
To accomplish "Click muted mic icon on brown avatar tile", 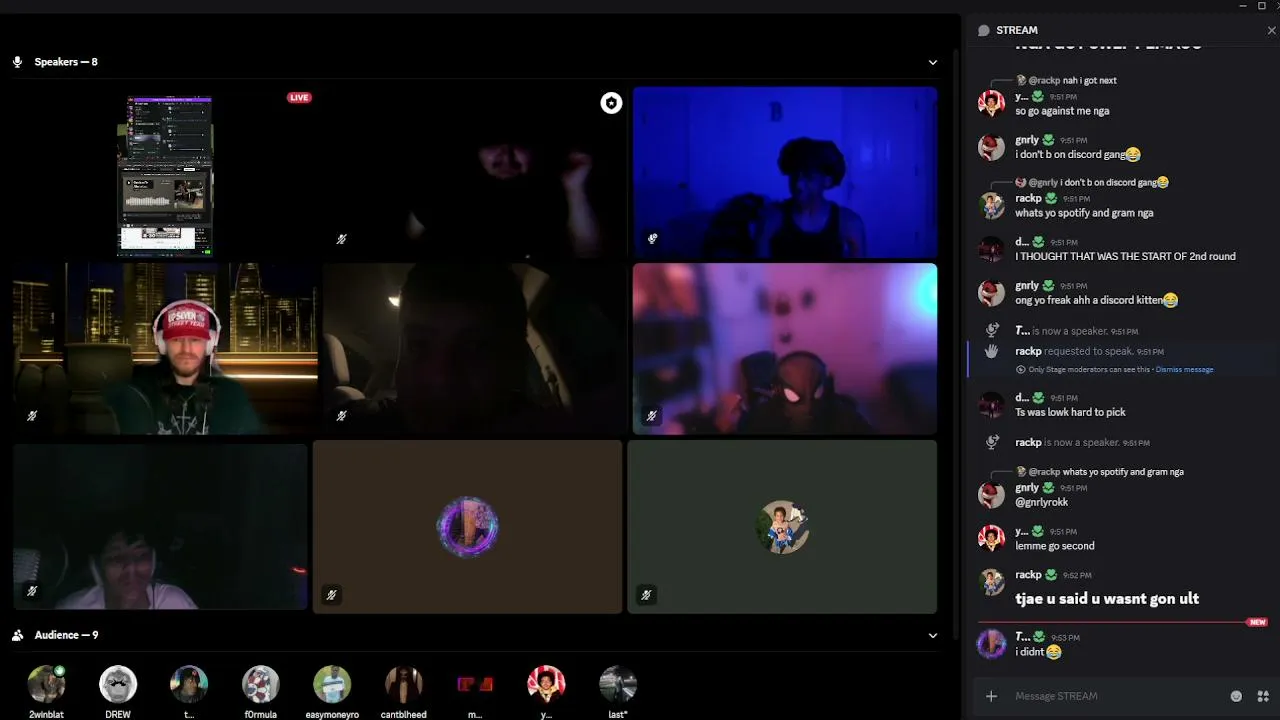I will pyautogui.click(x=331, y=595).
